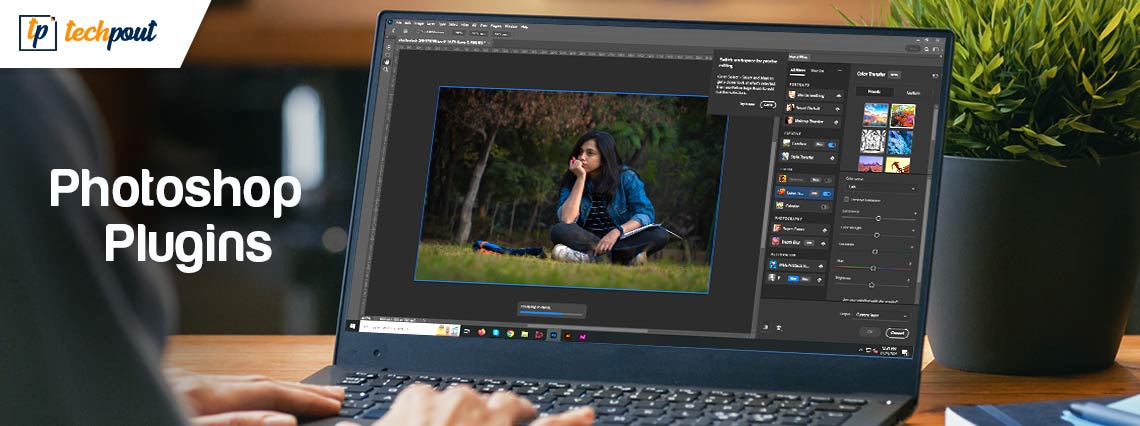
Task: Open Firefox from the taskbar
Action: pyautogui.click(x=481, y=332)
